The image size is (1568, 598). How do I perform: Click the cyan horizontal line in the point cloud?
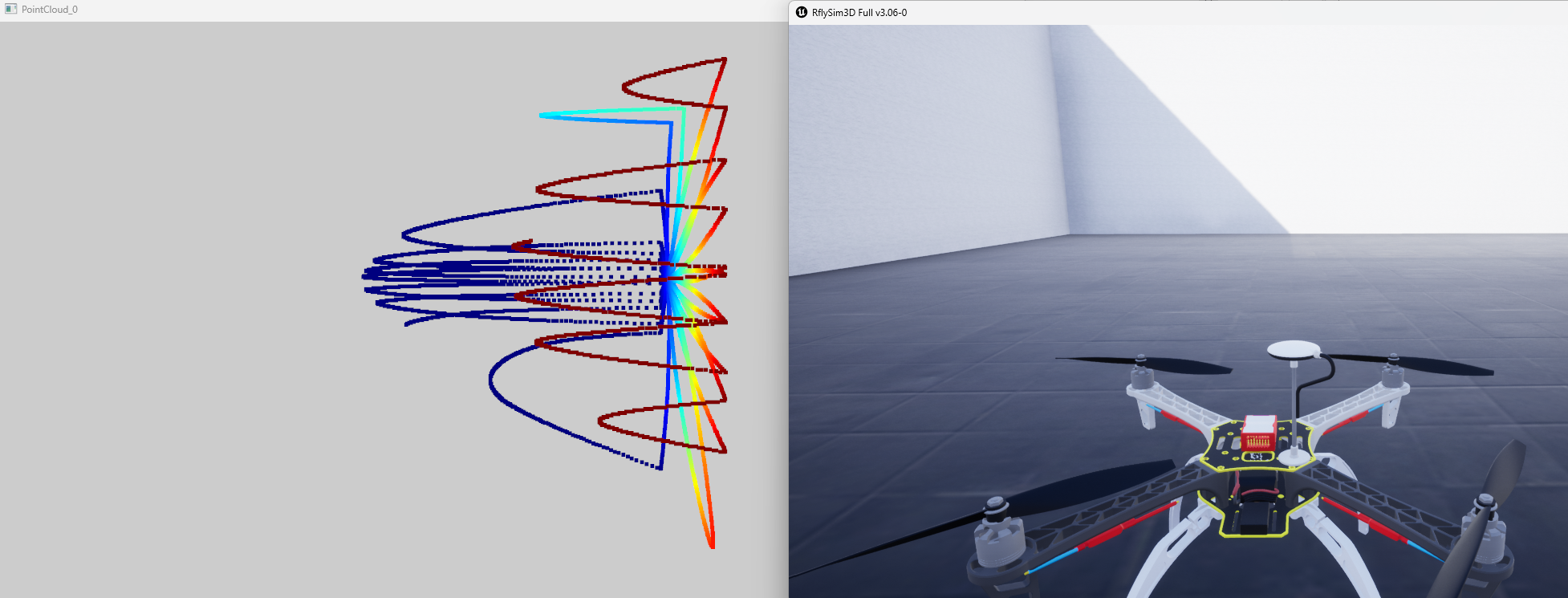[x=610, y=112]
